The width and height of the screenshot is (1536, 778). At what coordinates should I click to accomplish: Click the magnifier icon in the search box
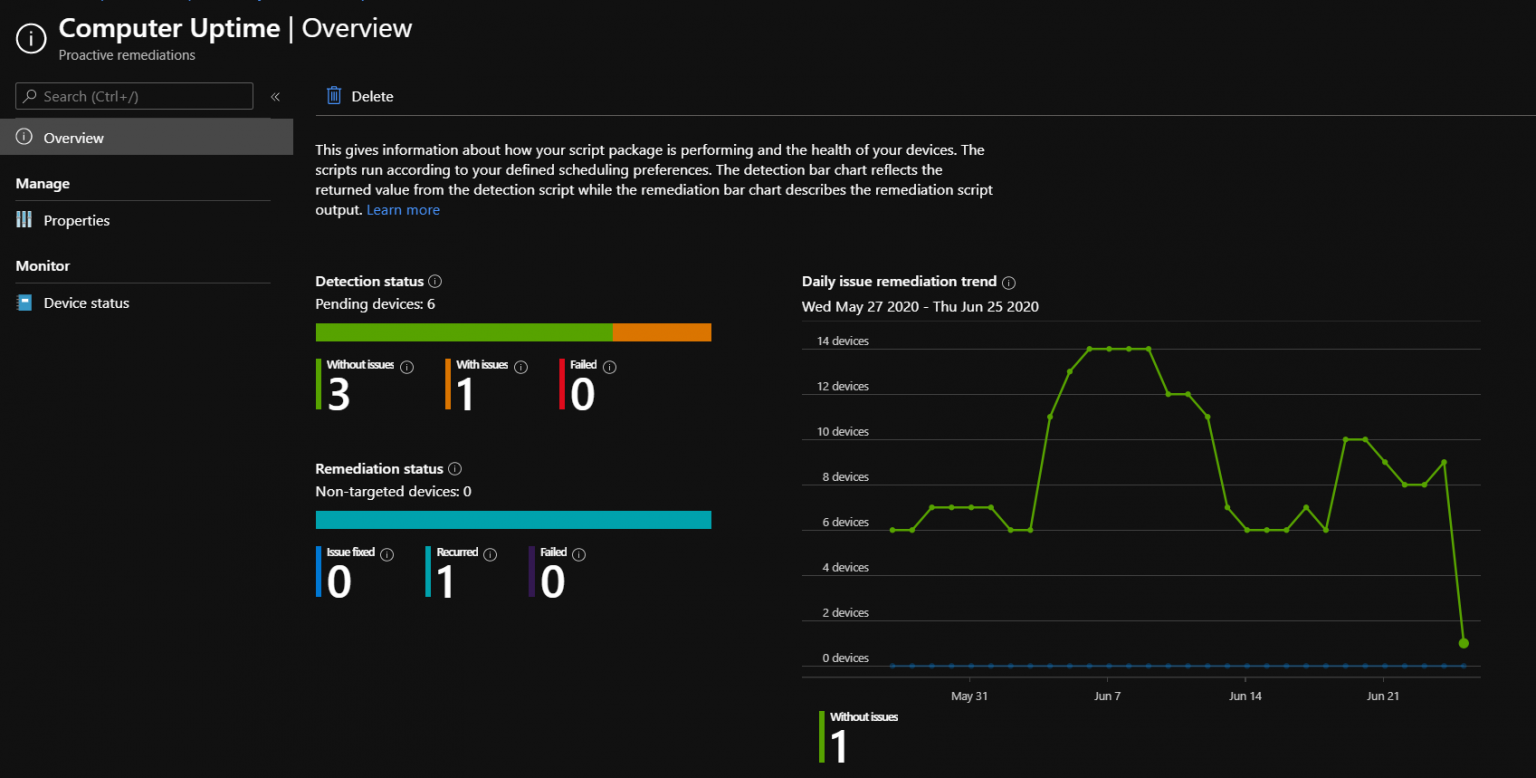pyautogui.click(x=30, y=96)
